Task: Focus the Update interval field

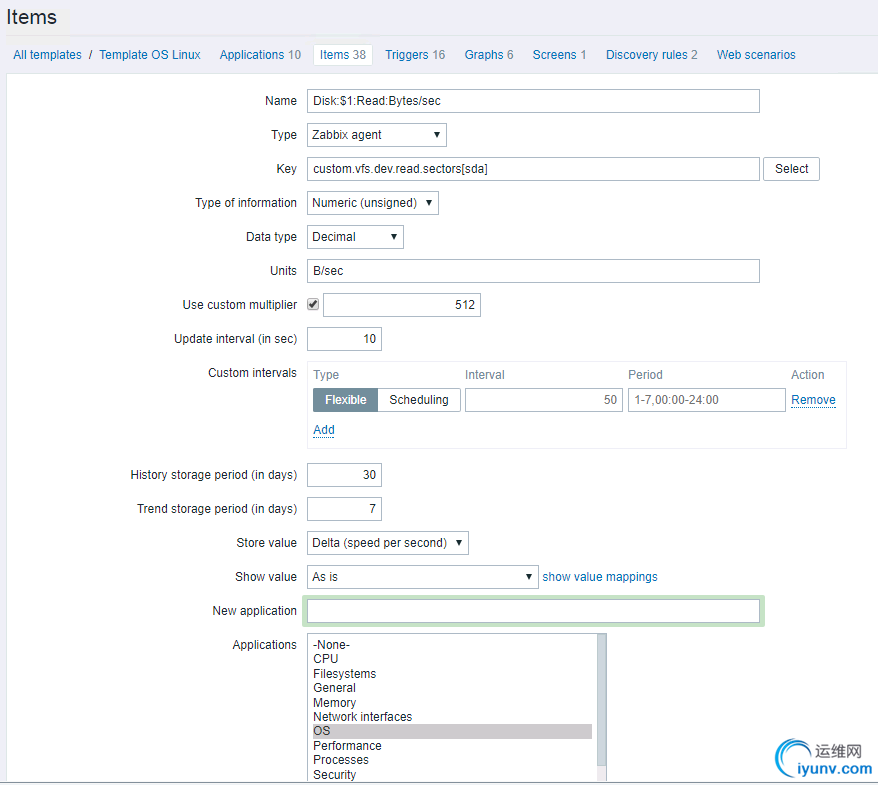Action: tap(344, 339)
